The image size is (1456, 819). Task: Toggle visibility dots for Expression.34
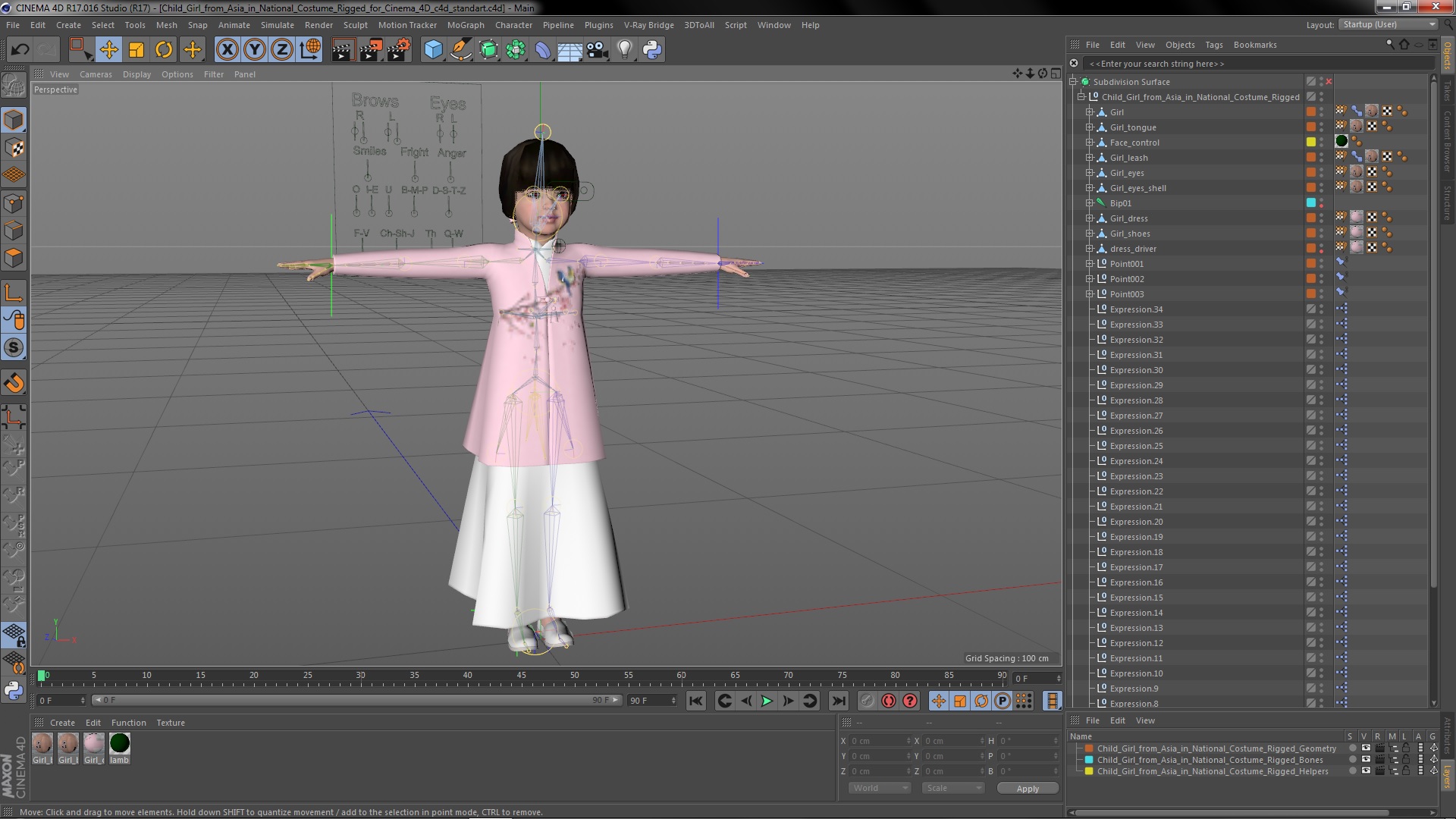tap(1321, 309)
